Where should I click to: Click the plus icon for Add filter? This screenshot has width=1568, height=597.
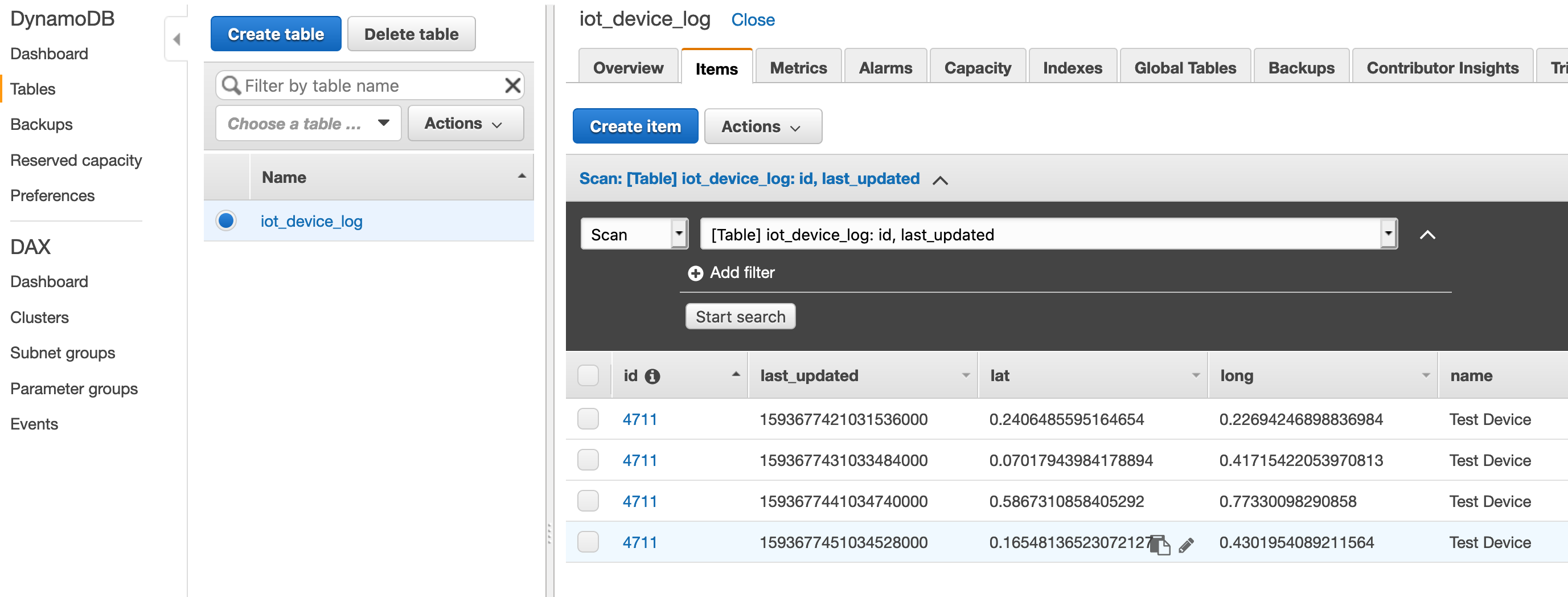pos(695,273)
